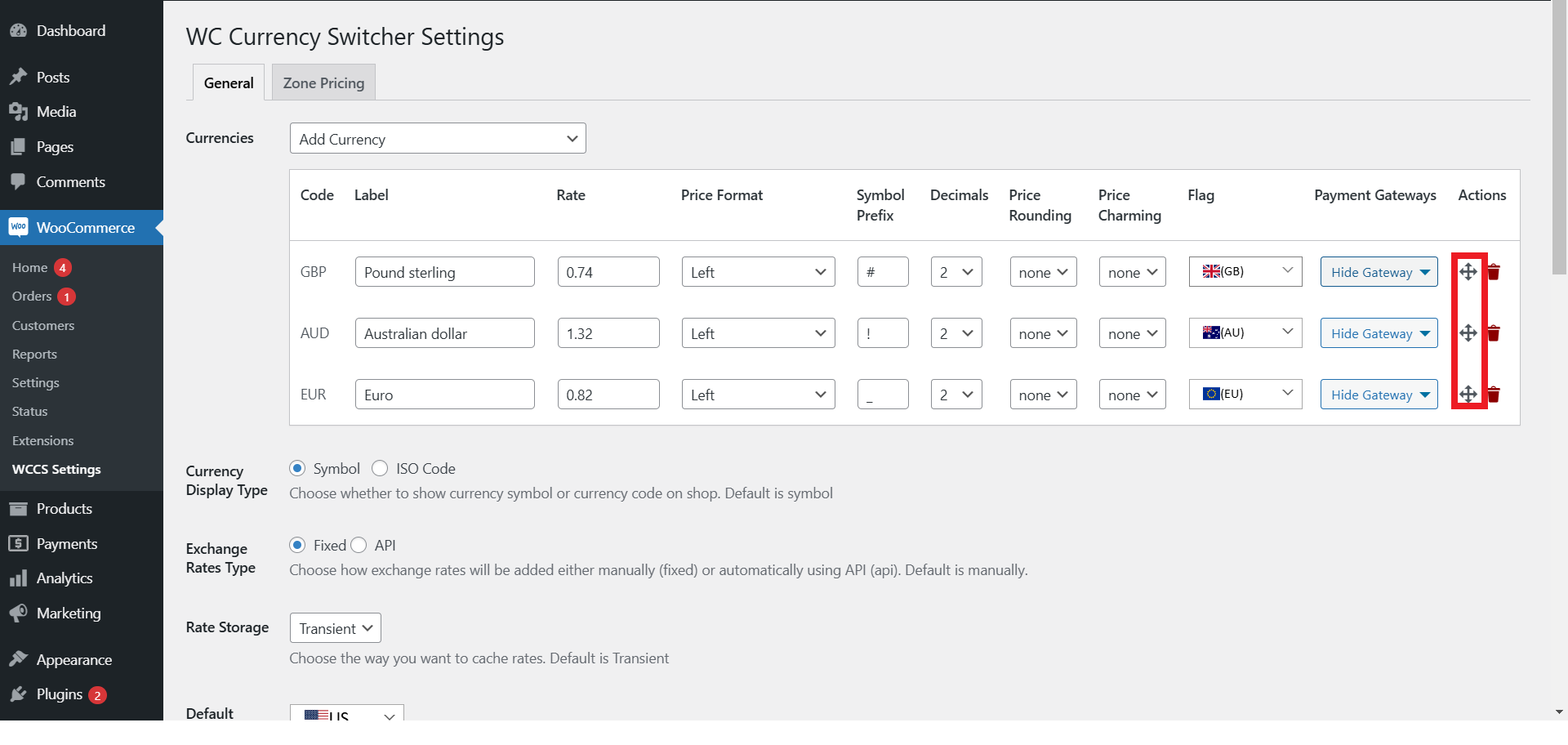Click the Euro label field
Image resolution: width=1568 pixels, height=745 pixels.
point(445,395)
